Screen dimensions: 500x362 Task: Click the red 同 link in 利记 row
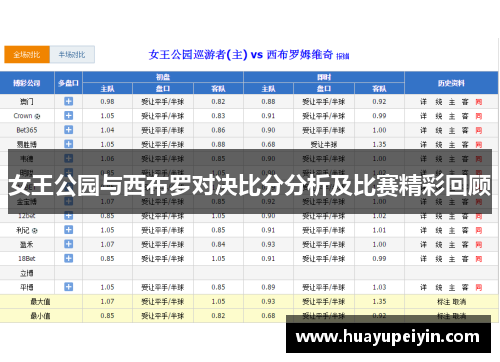(479, 230)
